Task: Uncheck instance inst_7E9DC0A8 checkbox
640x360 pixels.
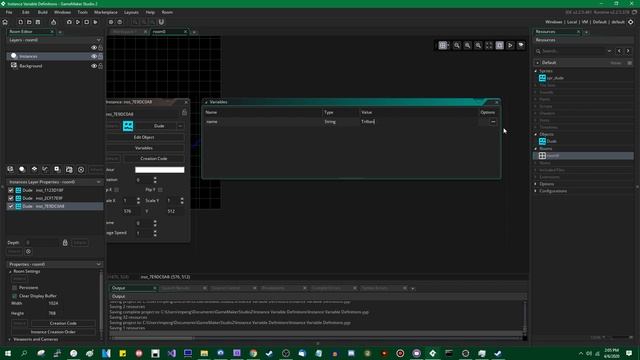Action: point(11,207)
